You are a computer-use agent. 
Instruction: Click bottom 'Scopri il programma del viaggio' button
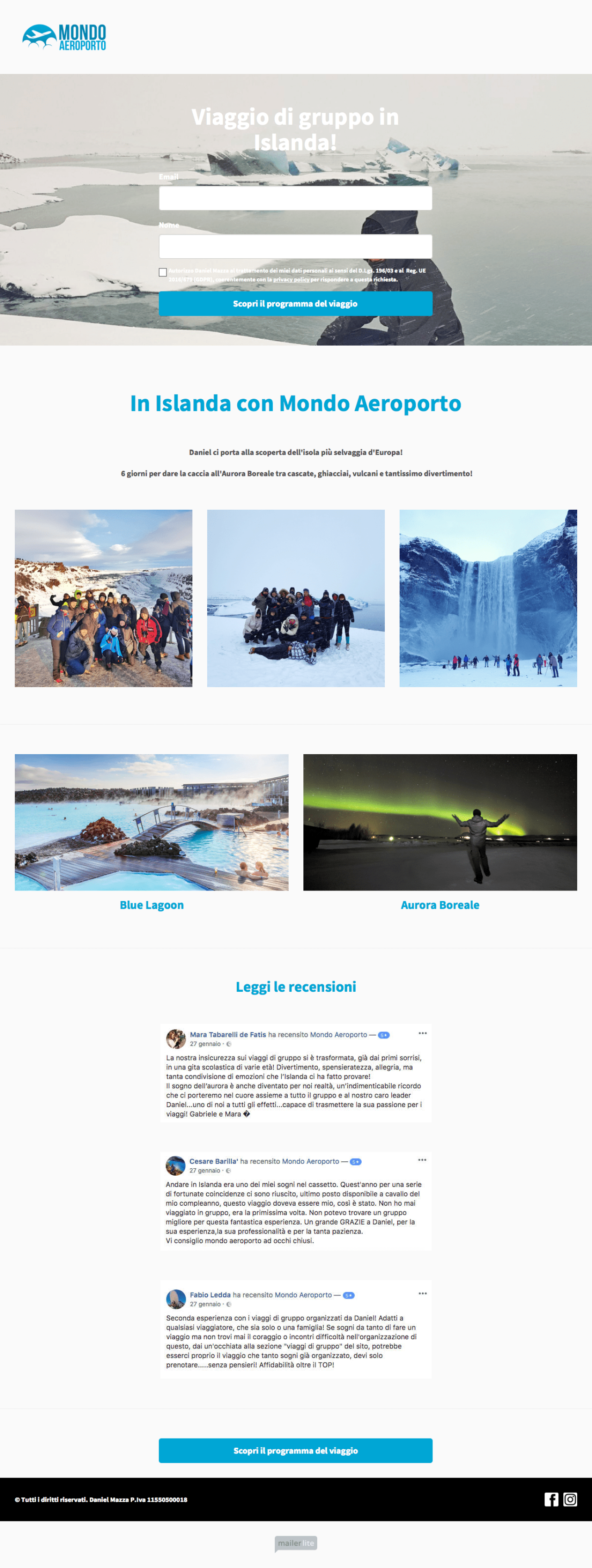(296, 1451)
